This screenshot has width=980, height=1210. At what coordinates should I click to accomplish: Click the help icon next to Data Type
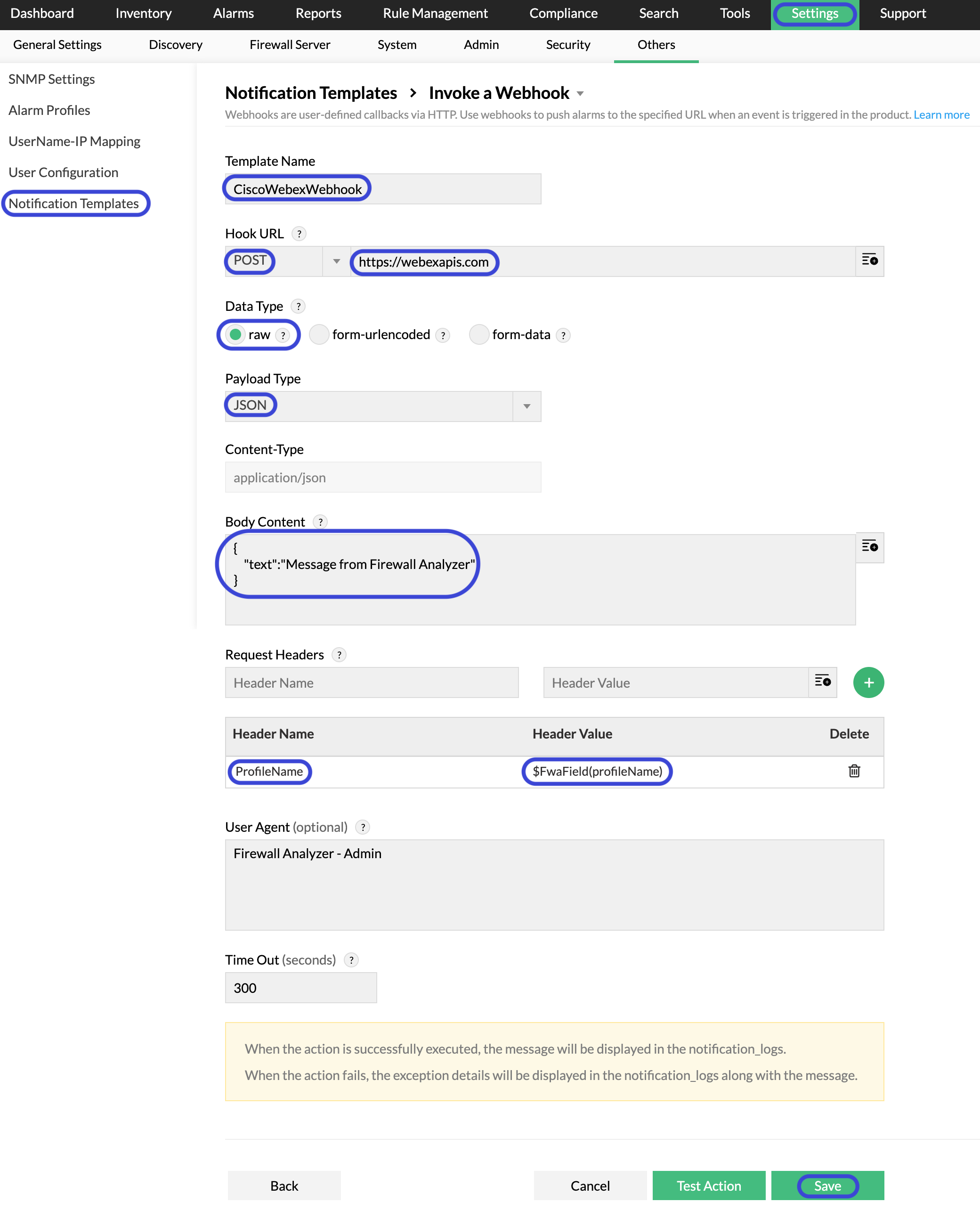298,306
